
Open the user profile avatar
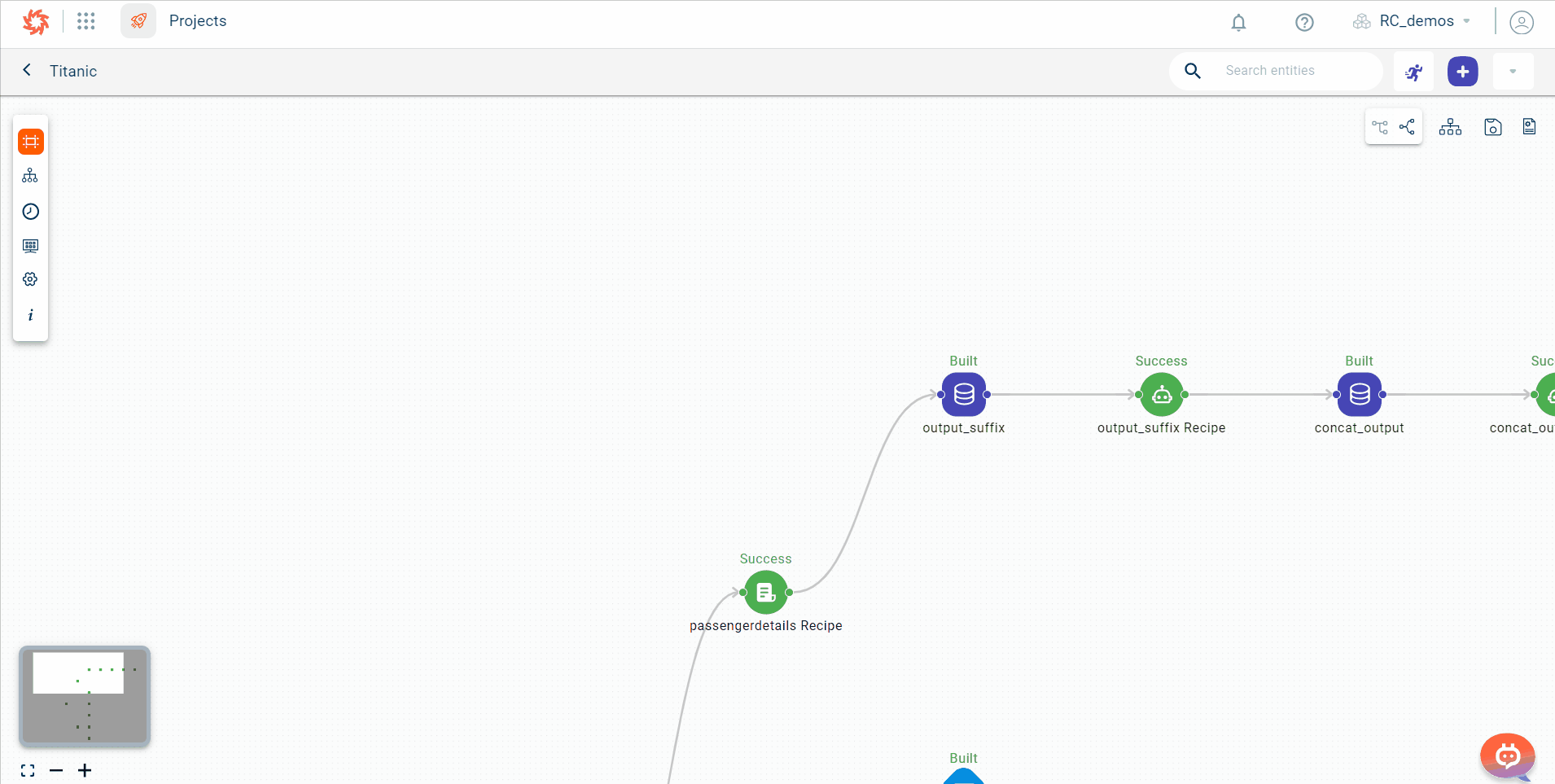coord(1521,22)
